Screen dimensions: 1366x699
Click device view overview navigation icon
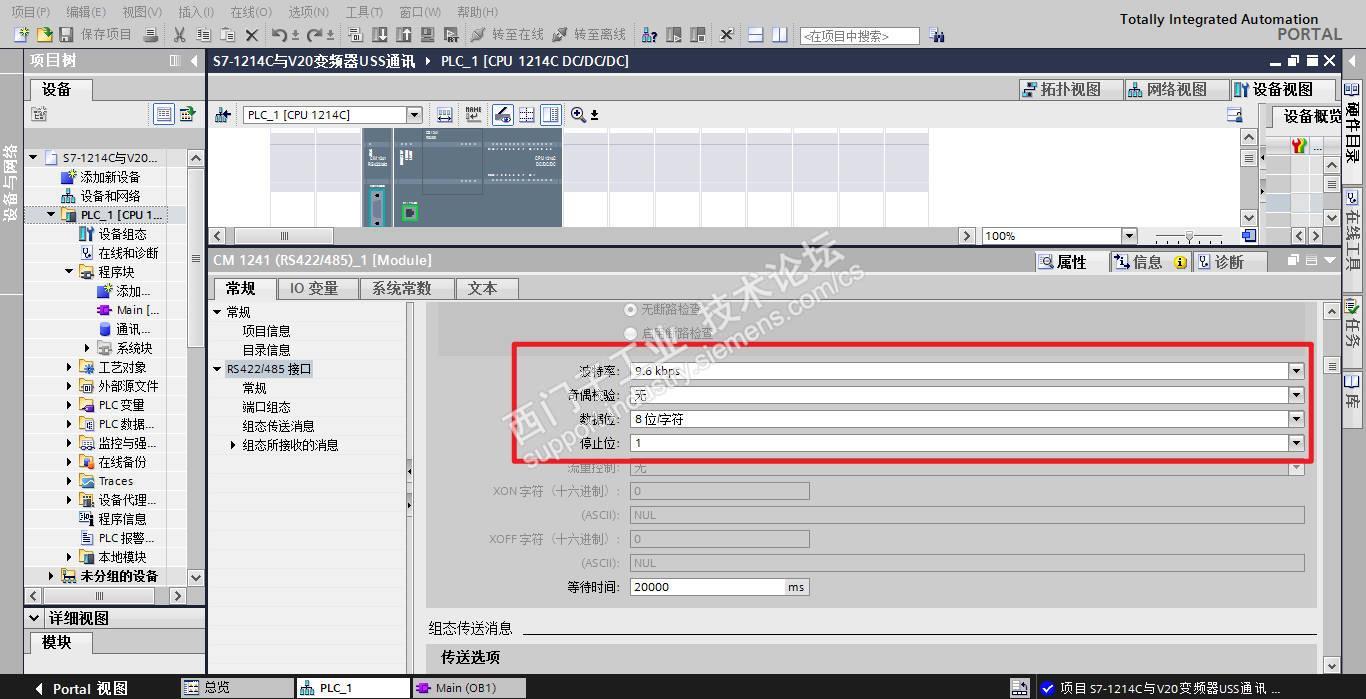[x=1249, y=236]
